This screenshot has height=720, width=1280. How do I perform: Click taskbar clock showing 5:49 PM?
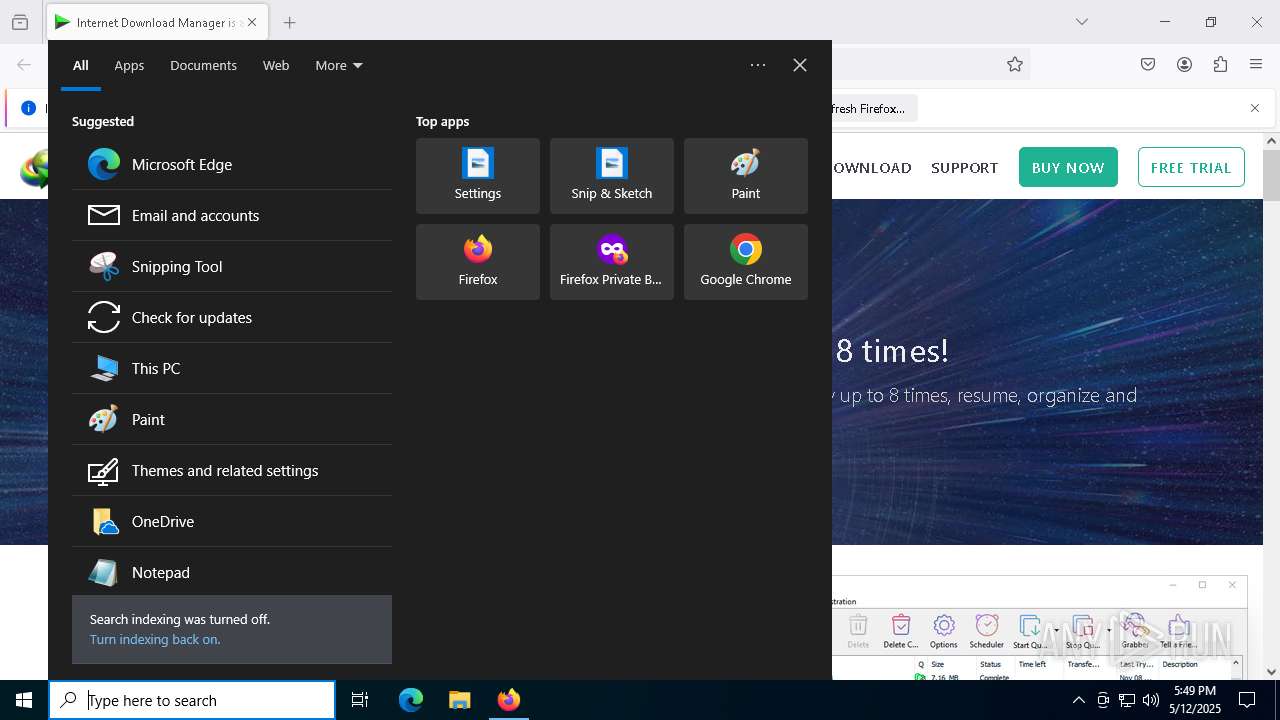pyautogui.click(x=1195, y=700)
